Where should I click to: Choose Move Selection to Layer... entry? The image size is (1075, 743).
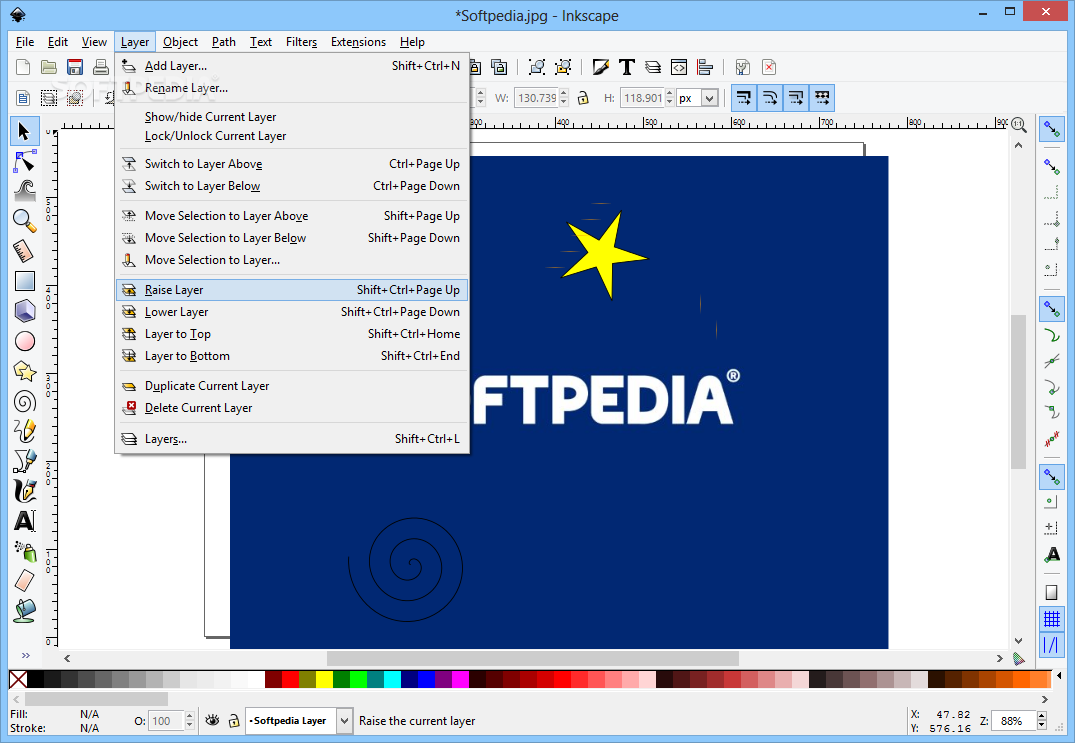tap(292, 260)
